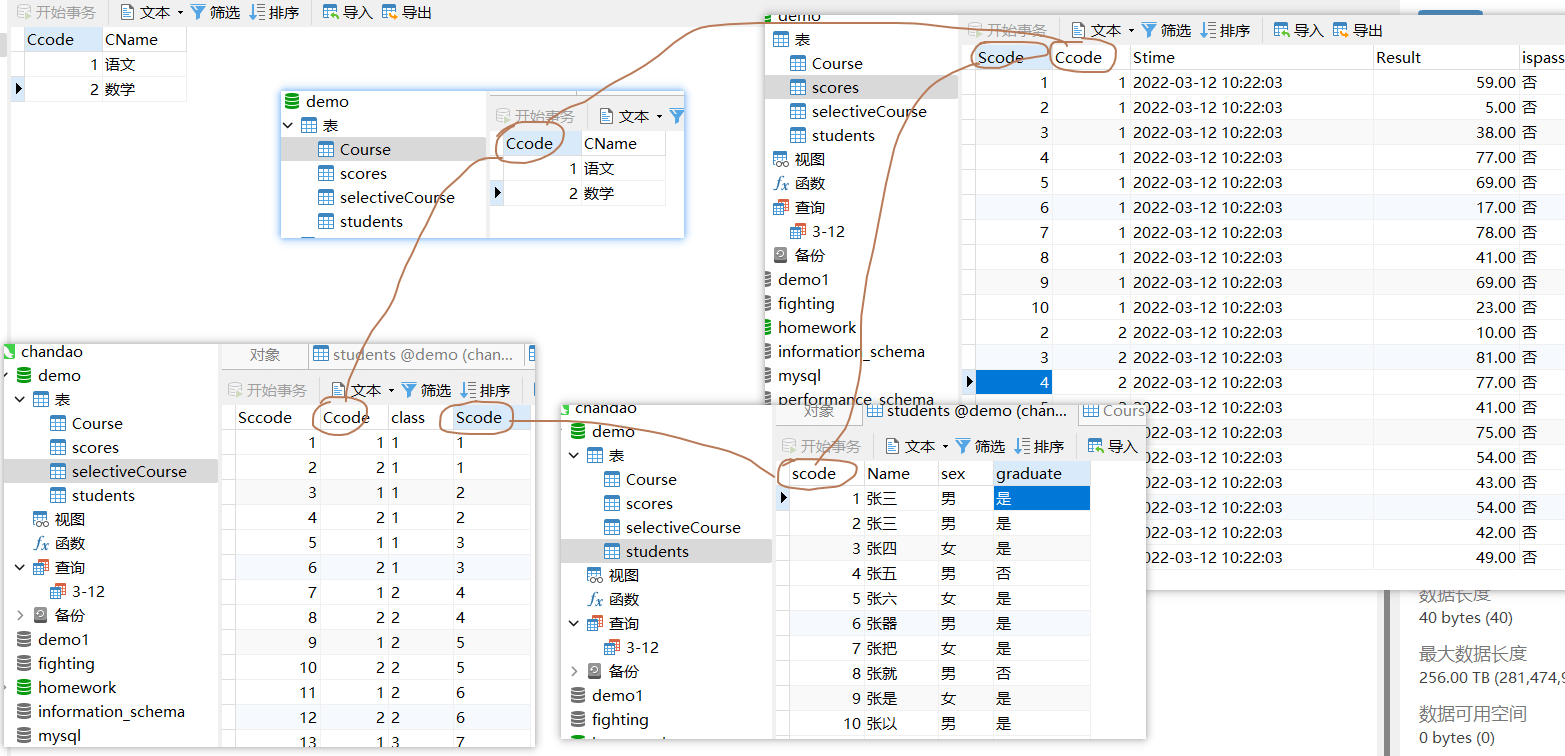The width and height of the screenshot is (1565, 756).
Task: Click 开始事务 button in top-left Course toolbar
Action: tap(57, 13)
